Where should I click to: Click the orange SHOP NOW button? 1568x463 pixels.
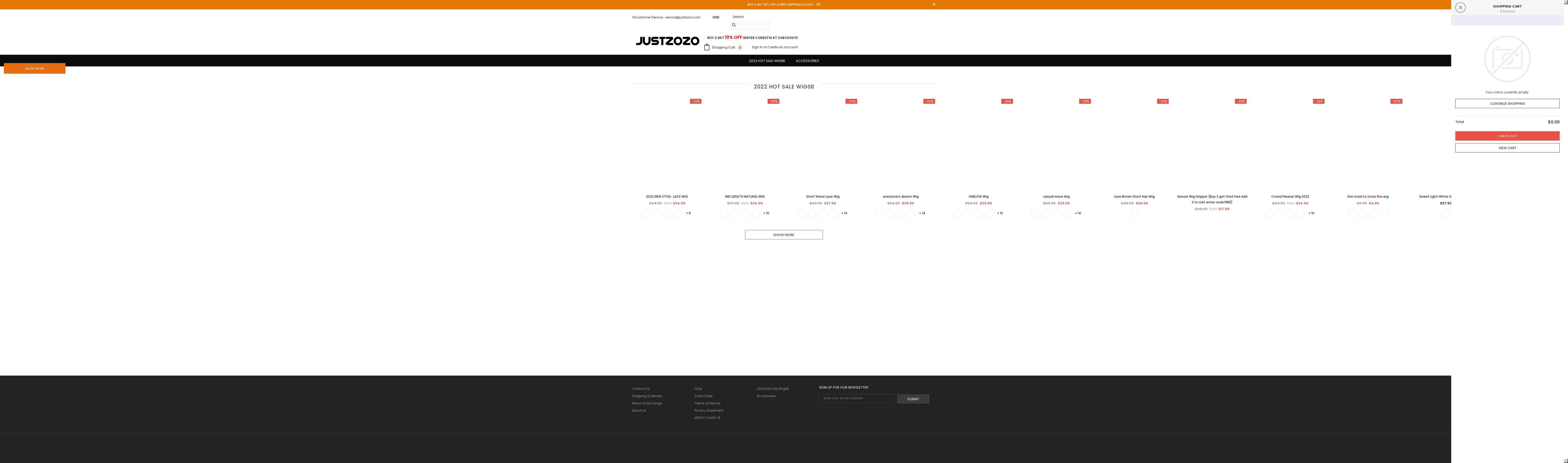click(x=35, y=69)
